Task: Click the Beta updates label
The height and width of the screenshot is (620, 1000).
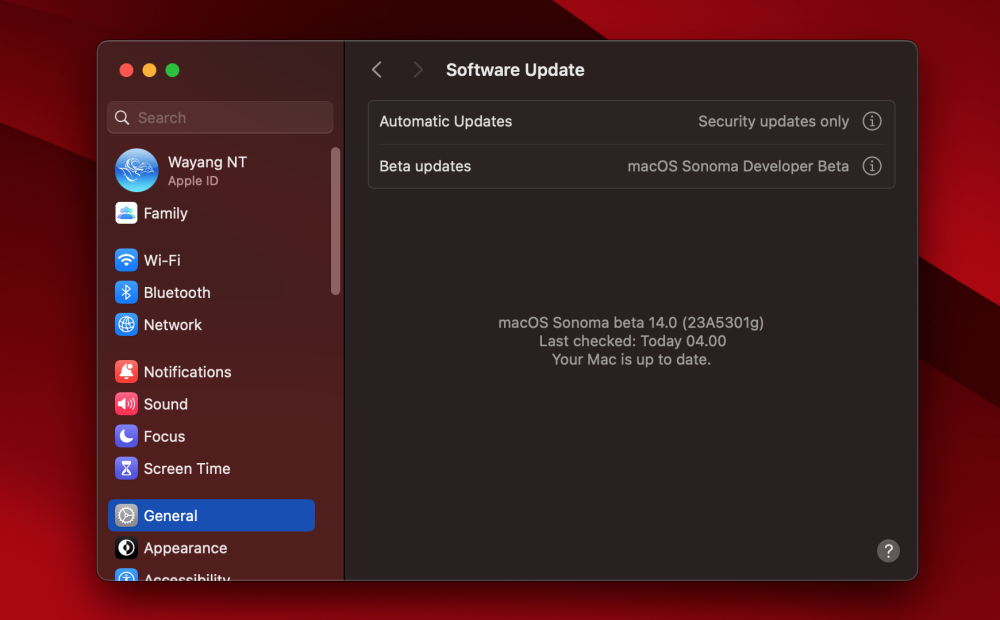Action: click(425, 166)
